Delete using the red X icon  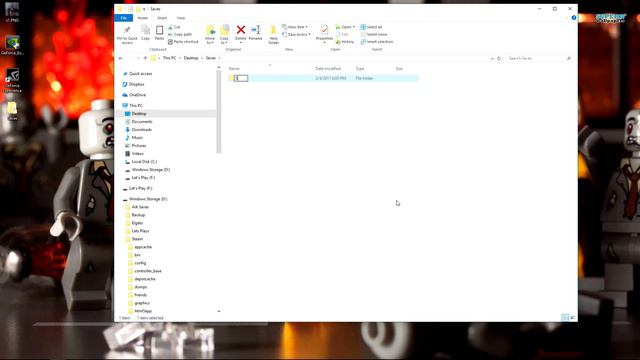coord(240,30)
